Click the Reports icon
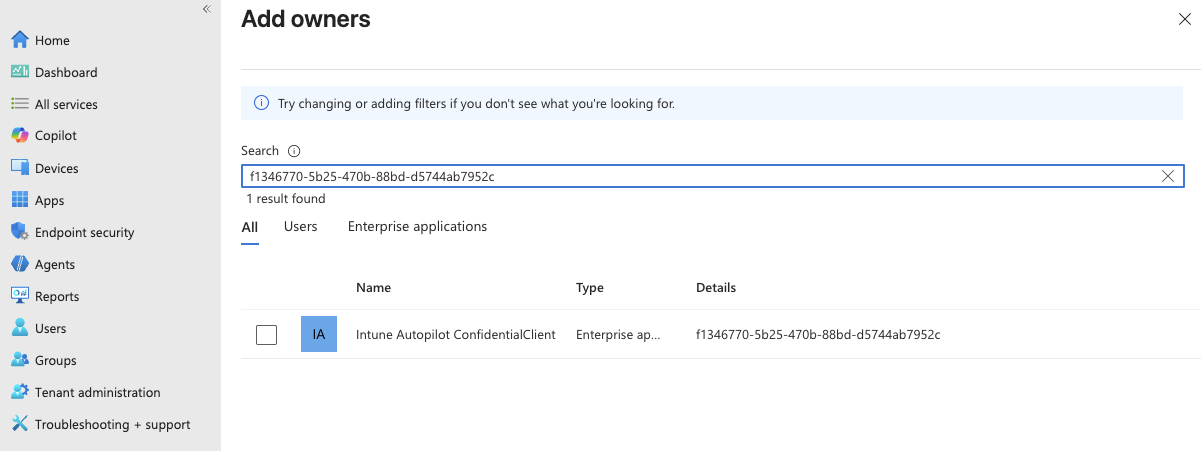 [x=19, y=296]
